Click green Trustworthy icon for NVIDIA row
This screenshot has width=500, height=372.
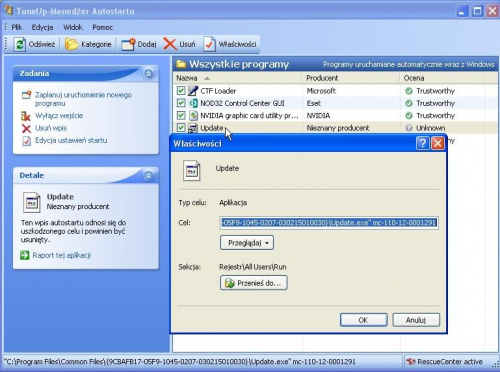(x=409, y=115)
